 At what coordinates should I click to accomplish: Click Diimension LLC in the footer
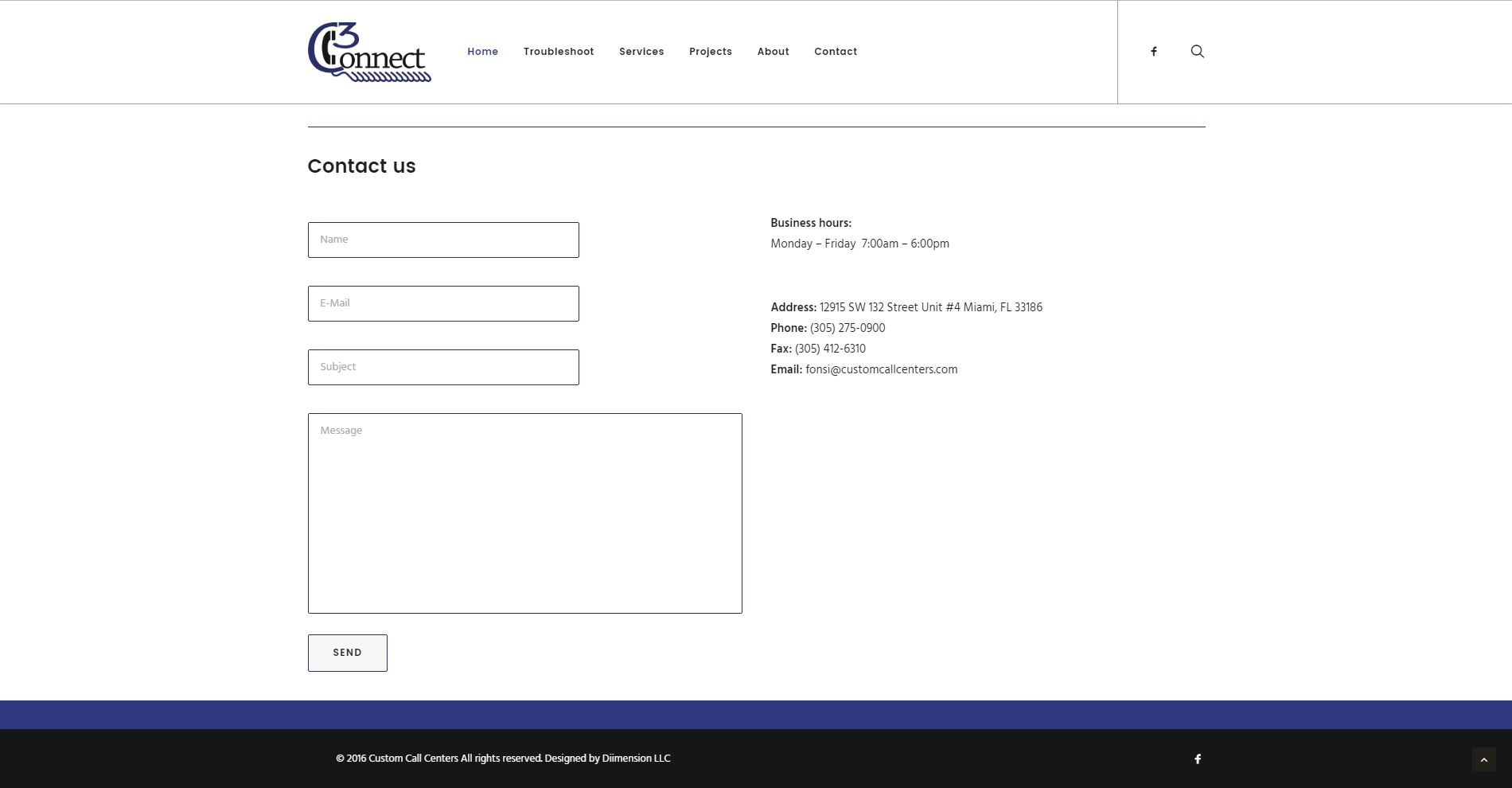pyautogui.click(x=636, y=759)
